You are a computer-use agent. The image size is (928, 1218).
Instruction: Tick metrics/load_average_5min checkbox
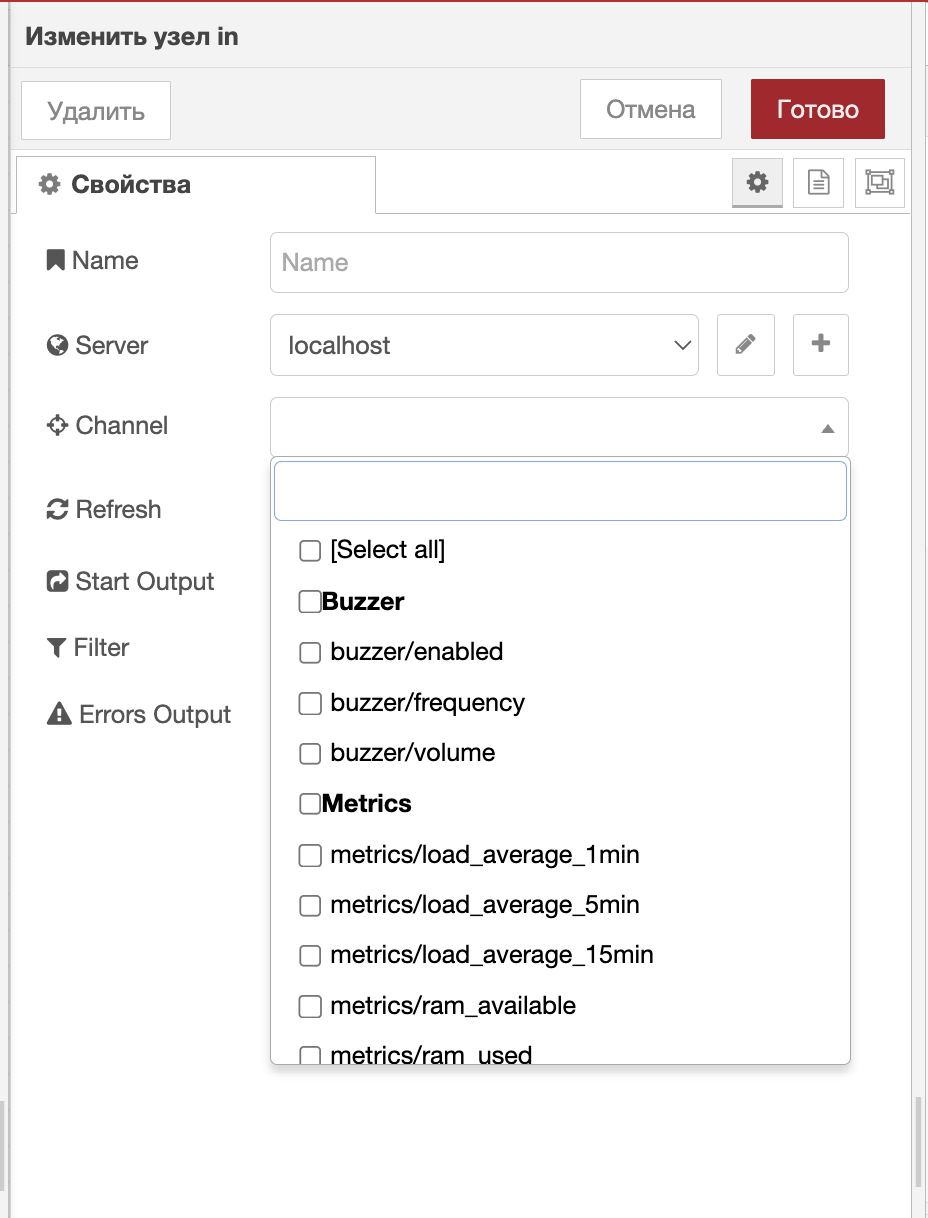pos(310,906)
